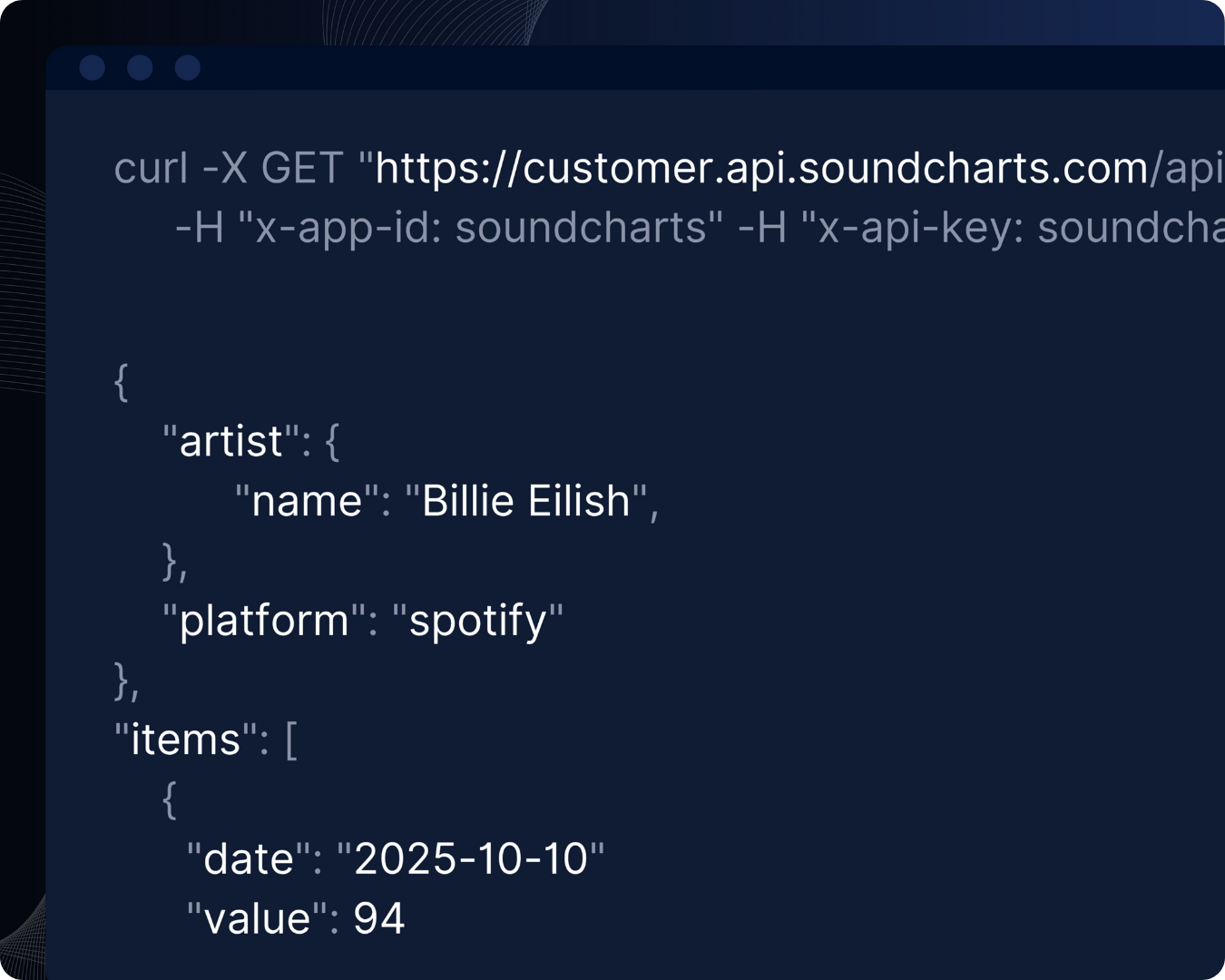Select the "items" JSON key
The width and height of the screenshot is (1225, 980).
pyautogui.click(x=185, y=740)
